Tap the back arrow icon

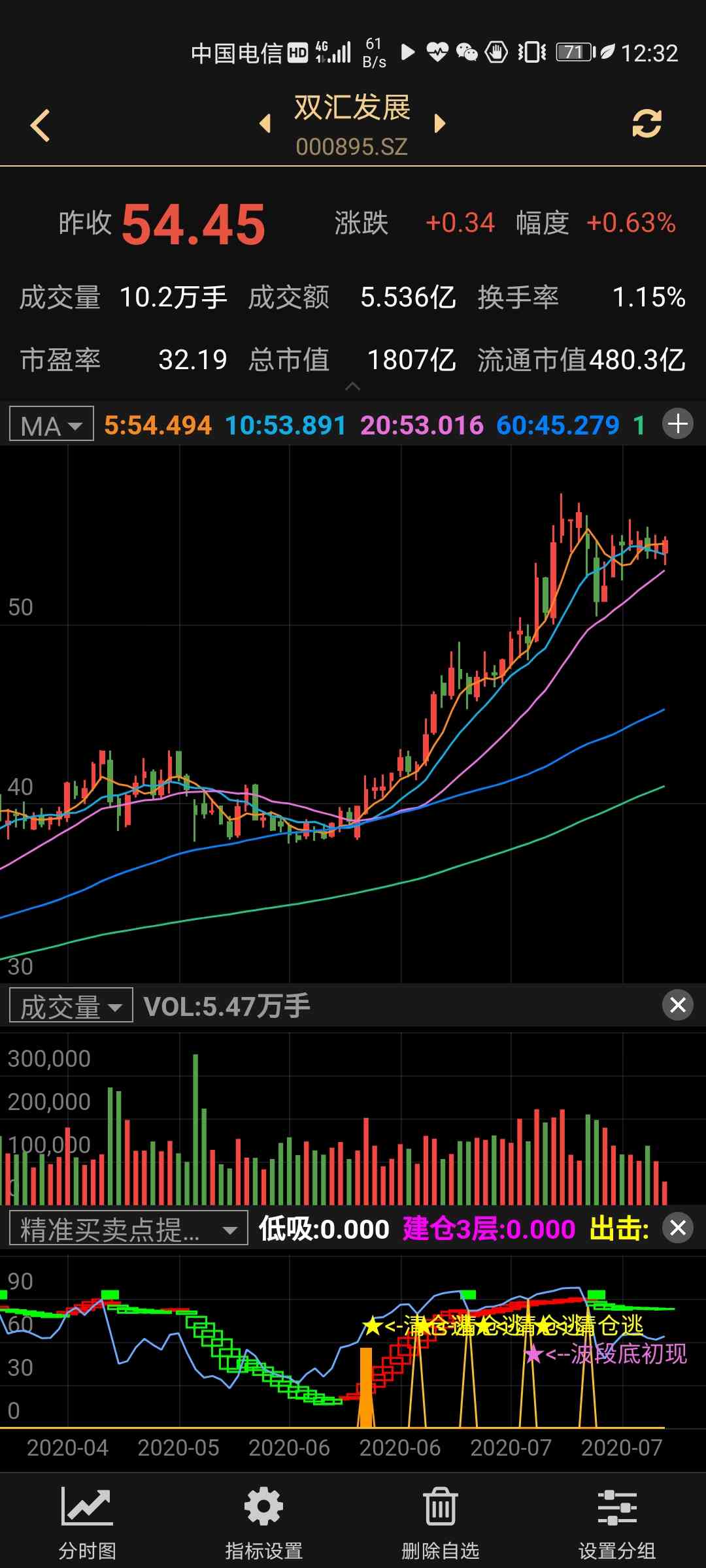pyautogui.click(x=41, y=125)
